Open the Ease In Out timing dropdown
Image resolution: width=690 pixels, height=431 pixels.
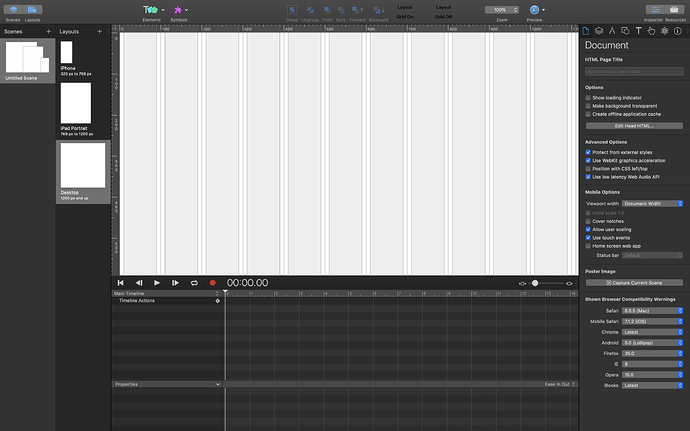tap(560, 384)
